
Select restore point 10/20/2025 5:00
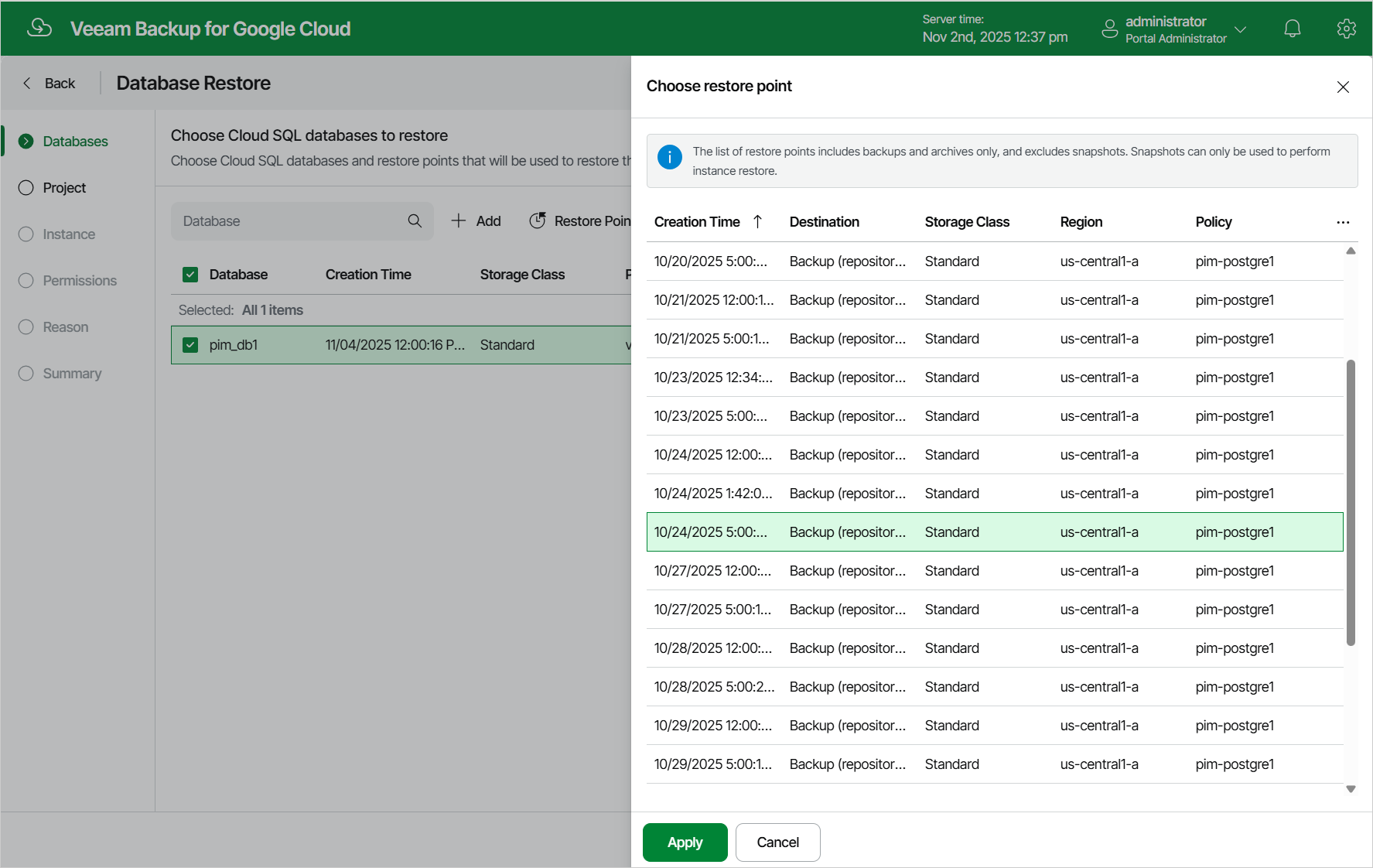pyautogui.click(x=995, y=261)
